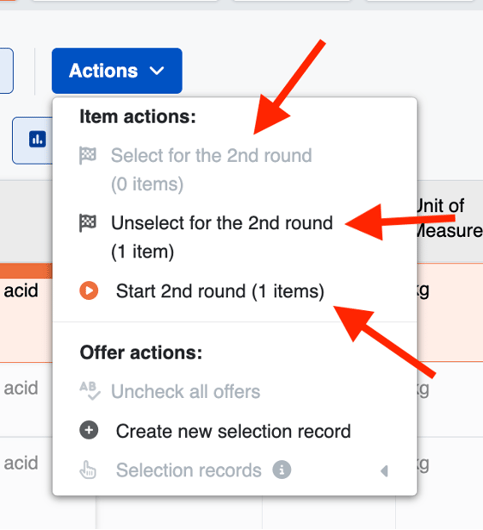Click the info icon beside Selection records
This screenshot has width=483, height=530.
tap(282, 469)
